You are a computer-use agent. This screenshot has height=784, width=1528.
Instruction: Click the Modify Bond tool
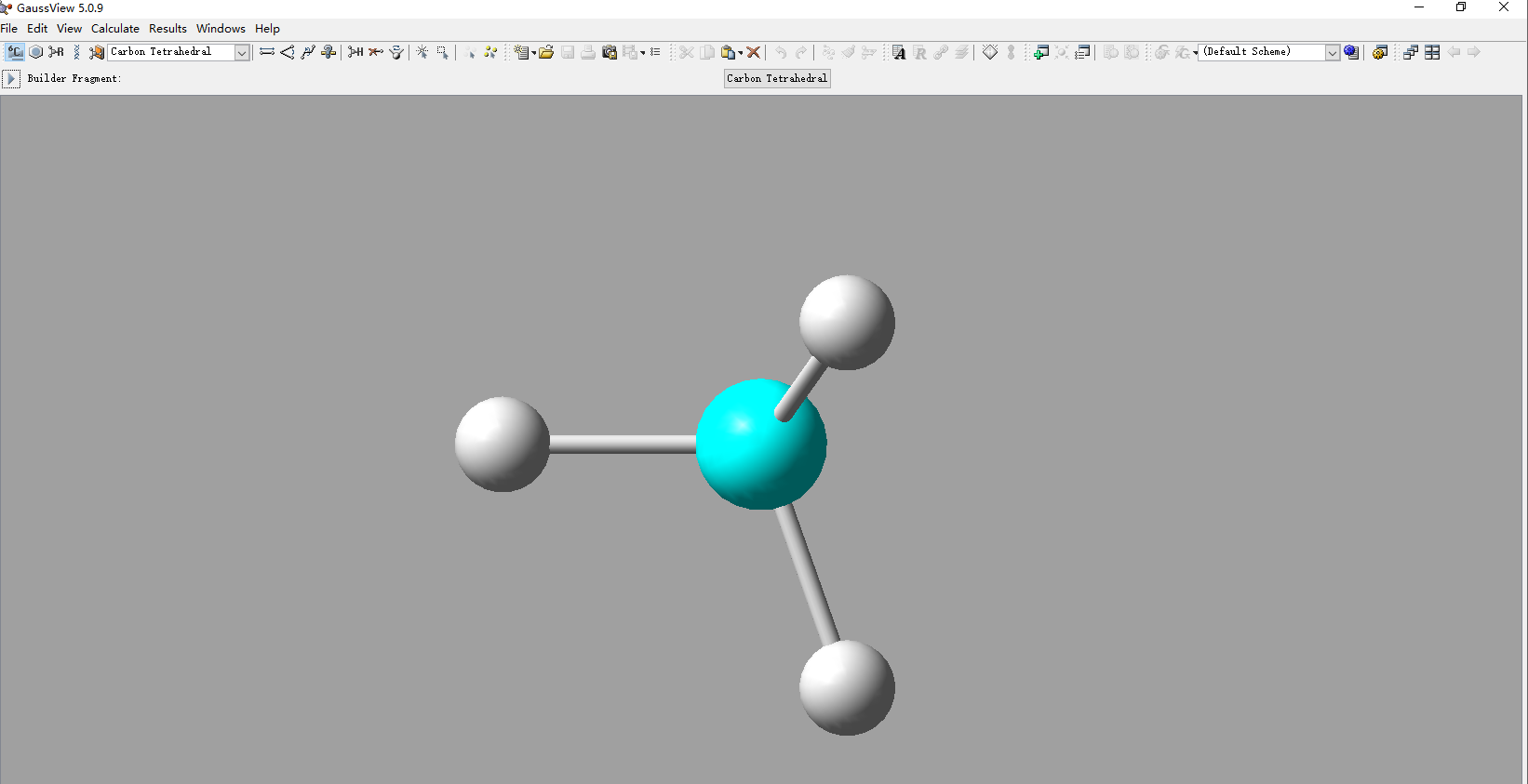pyautogui.click(x=267, y=52)
